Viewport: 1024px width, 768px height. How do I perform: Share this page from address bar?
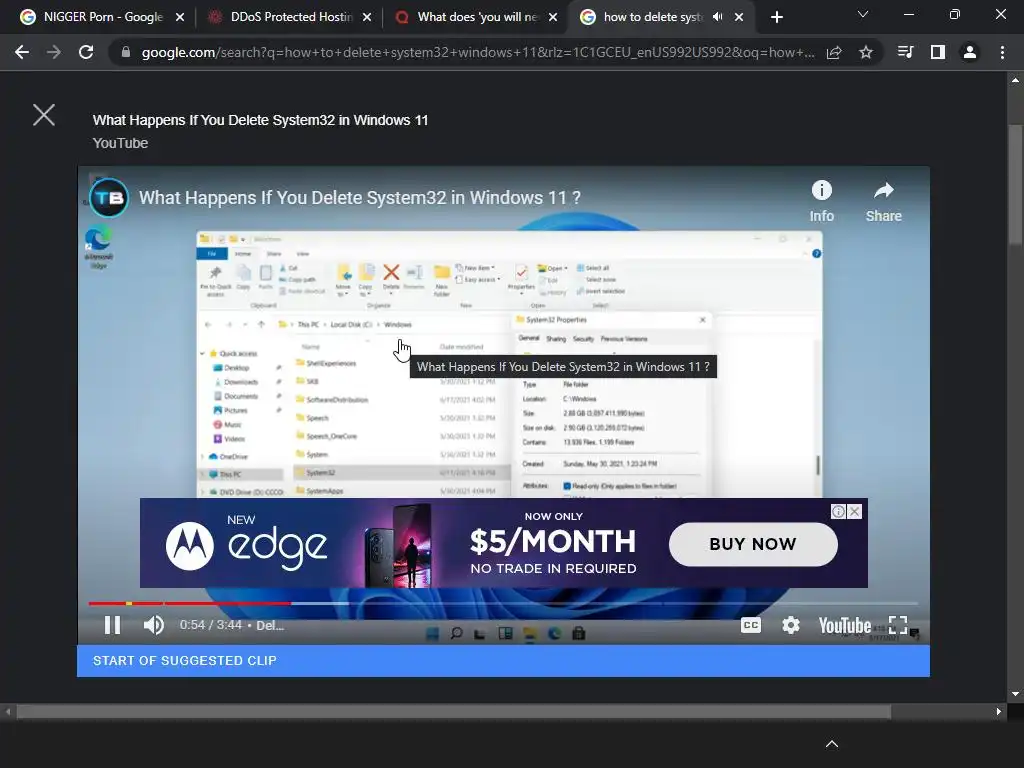[834, 52]
